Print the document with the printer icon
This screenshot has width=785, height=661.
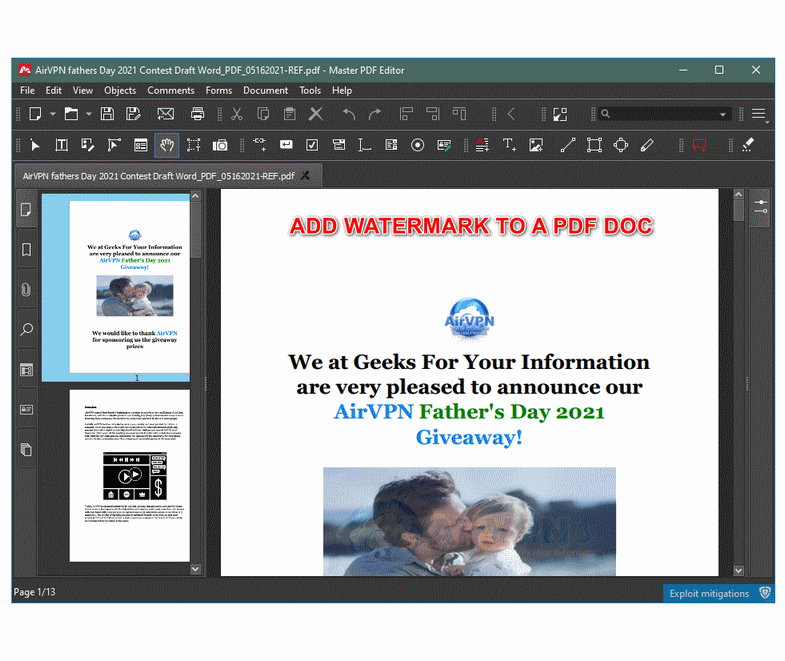(198, 114)
